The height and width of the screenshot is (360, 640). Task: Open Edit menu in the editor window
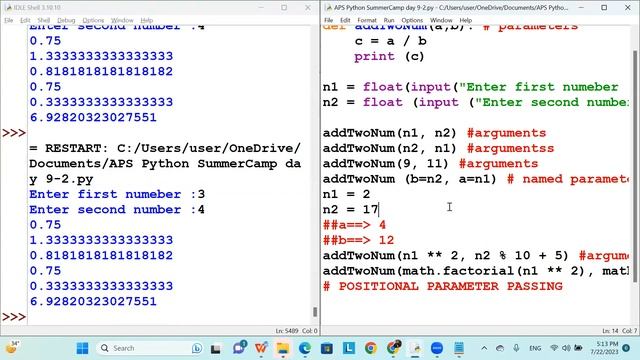[x=345, y=20]
